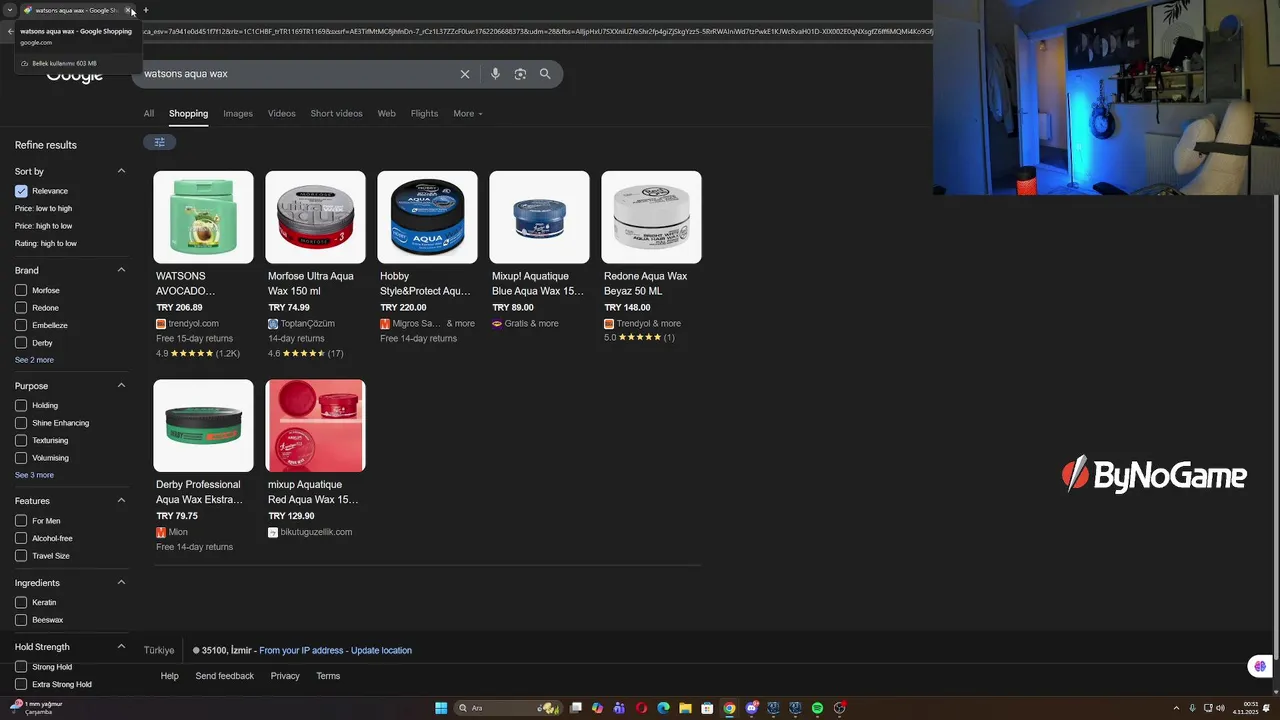This screenshot has height=720, width=1280.
Task: Check the Morfose brand filter
Action: coord(21,290)
